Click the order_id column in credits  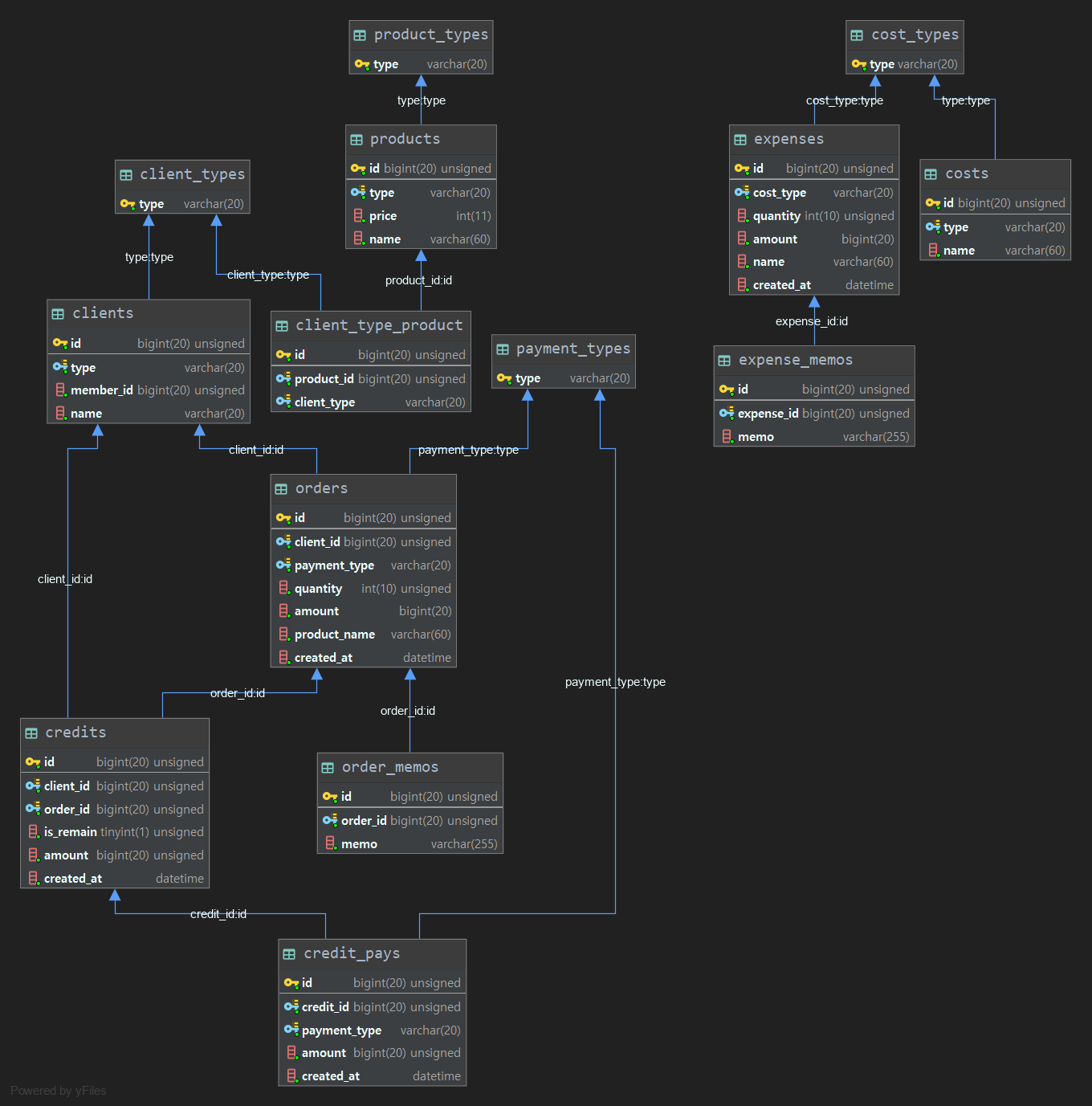pos(115,810)
